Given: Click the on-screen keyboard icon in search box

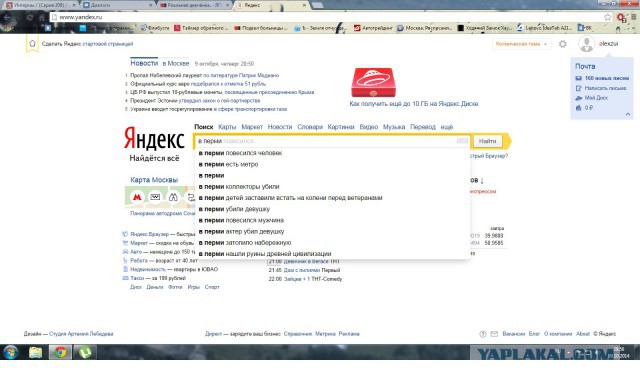Looking at the screenshot, I should coord(462,141).
